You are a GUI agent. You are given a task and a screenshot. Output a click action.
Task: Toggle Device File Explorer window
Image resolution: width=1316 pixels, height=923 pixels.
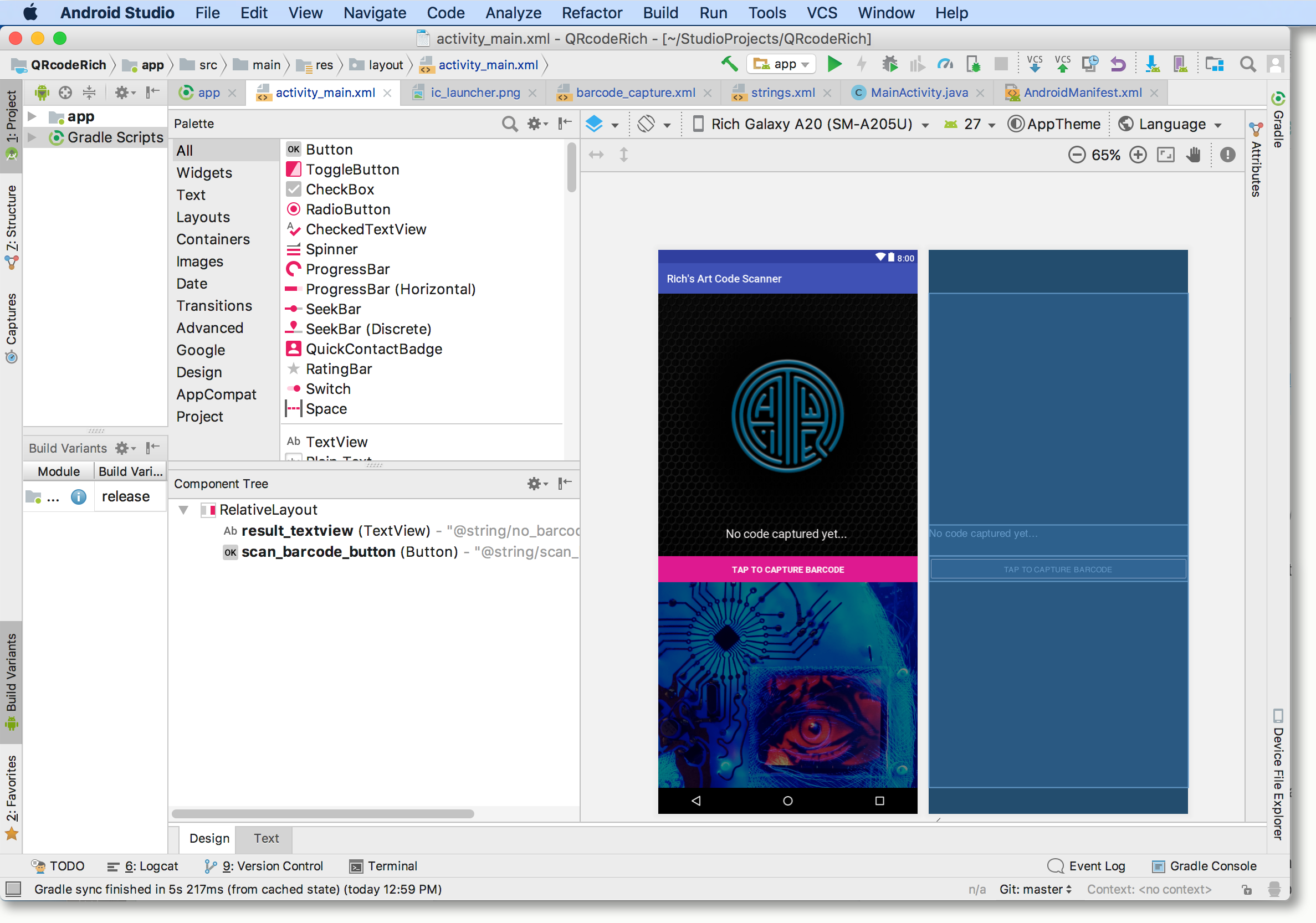coord(1278,775)
